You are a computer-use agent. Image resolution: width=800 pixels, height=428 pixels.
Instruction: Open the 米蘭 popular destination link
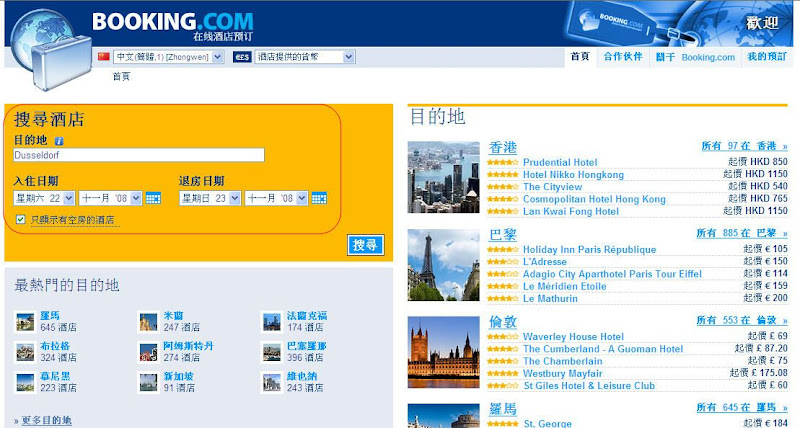coord(173,316)
